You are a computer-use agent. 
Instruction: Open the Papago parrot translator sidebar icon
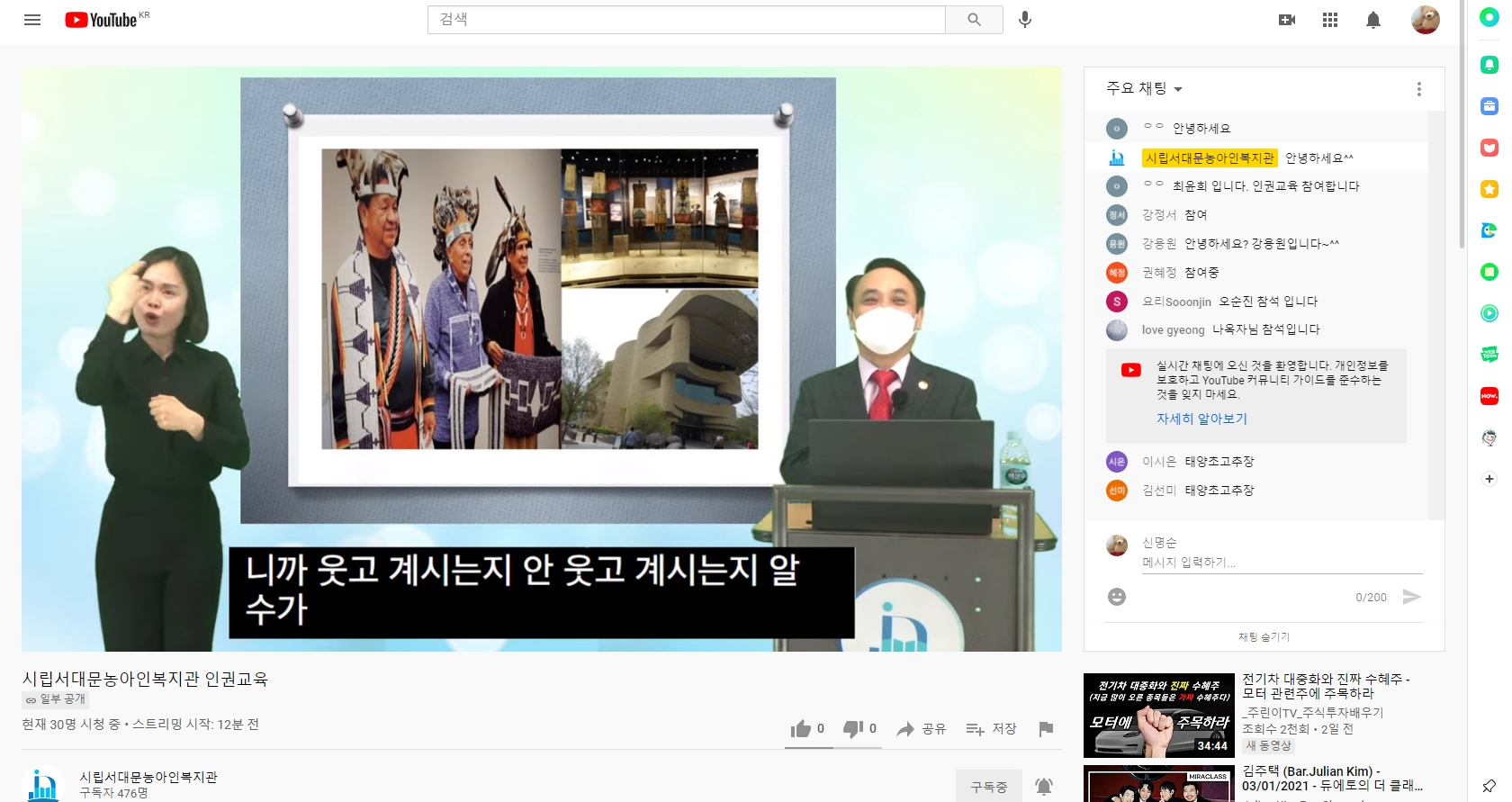(x=1489, y=230)
